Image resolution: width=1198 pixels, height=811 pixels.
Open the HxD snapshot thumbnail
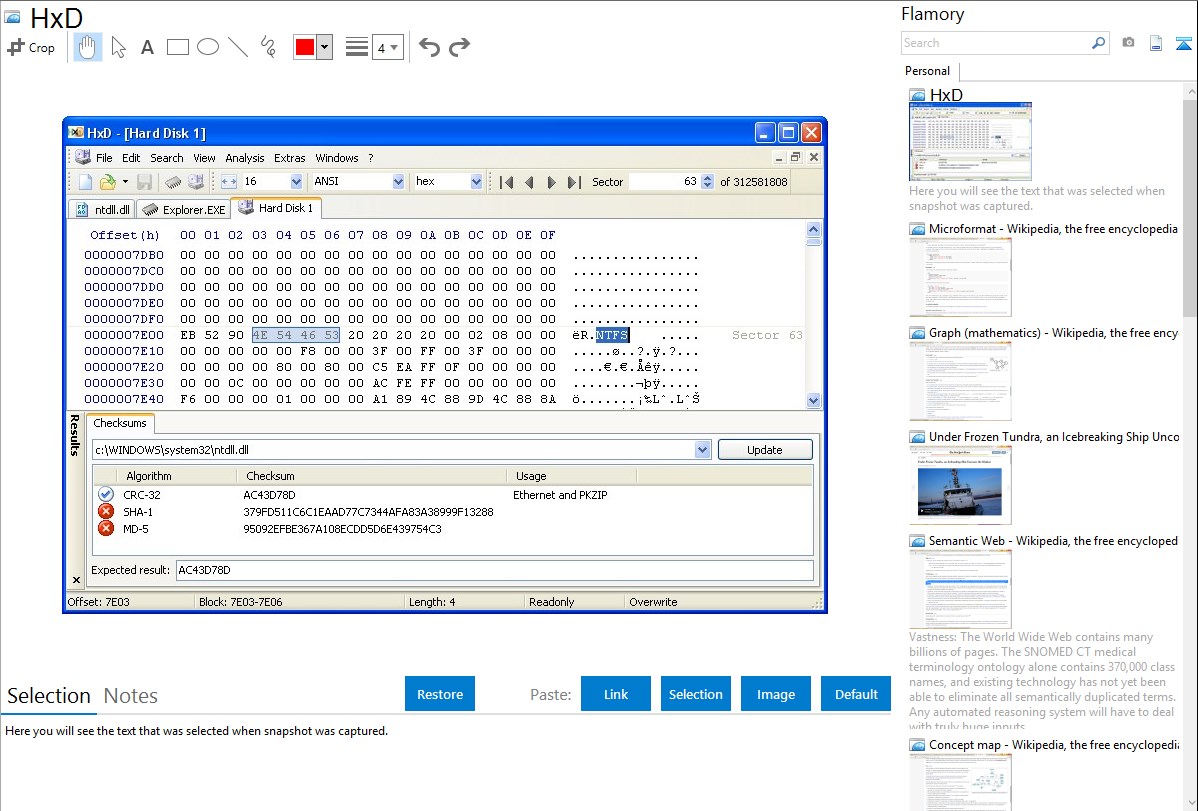click(970, 142)
